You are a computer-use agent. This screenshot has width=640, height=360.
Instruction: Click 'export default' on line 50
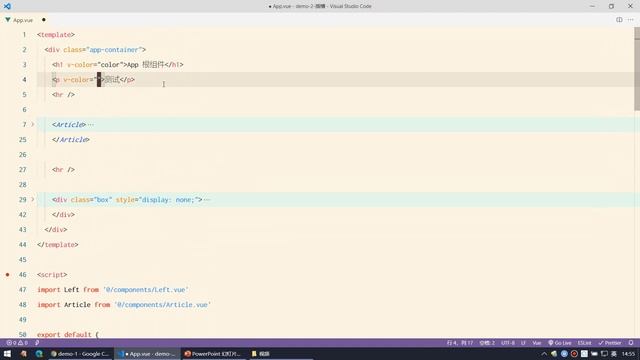point(64,335)
